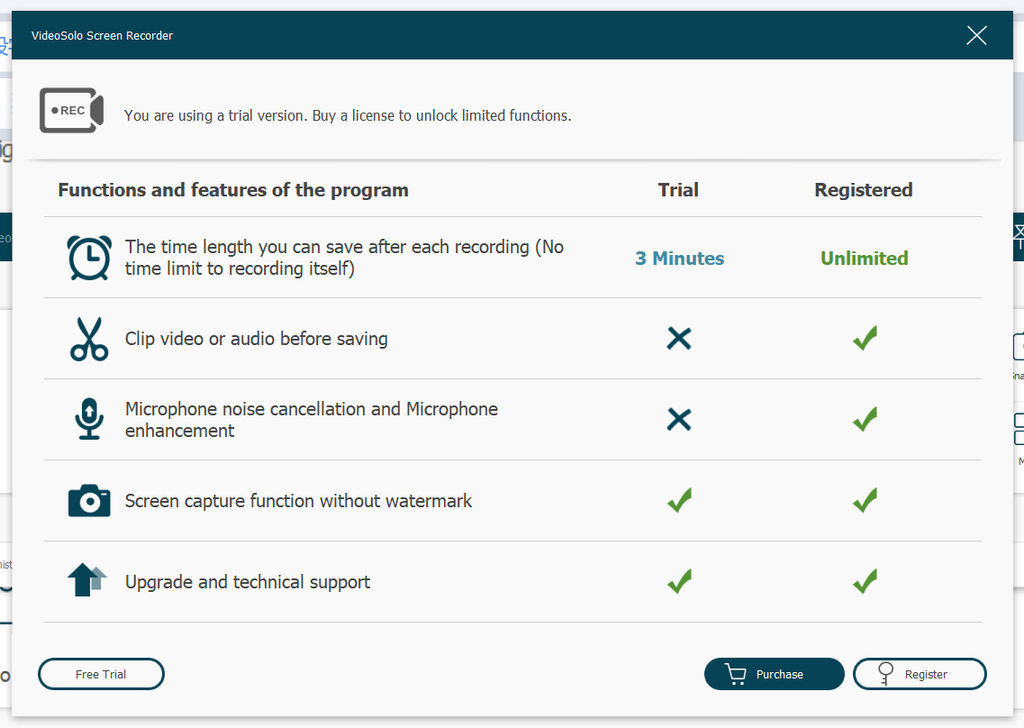The image size is (1024, 728).
Task: Click the Free Trial button
Action: click(101, 674)
